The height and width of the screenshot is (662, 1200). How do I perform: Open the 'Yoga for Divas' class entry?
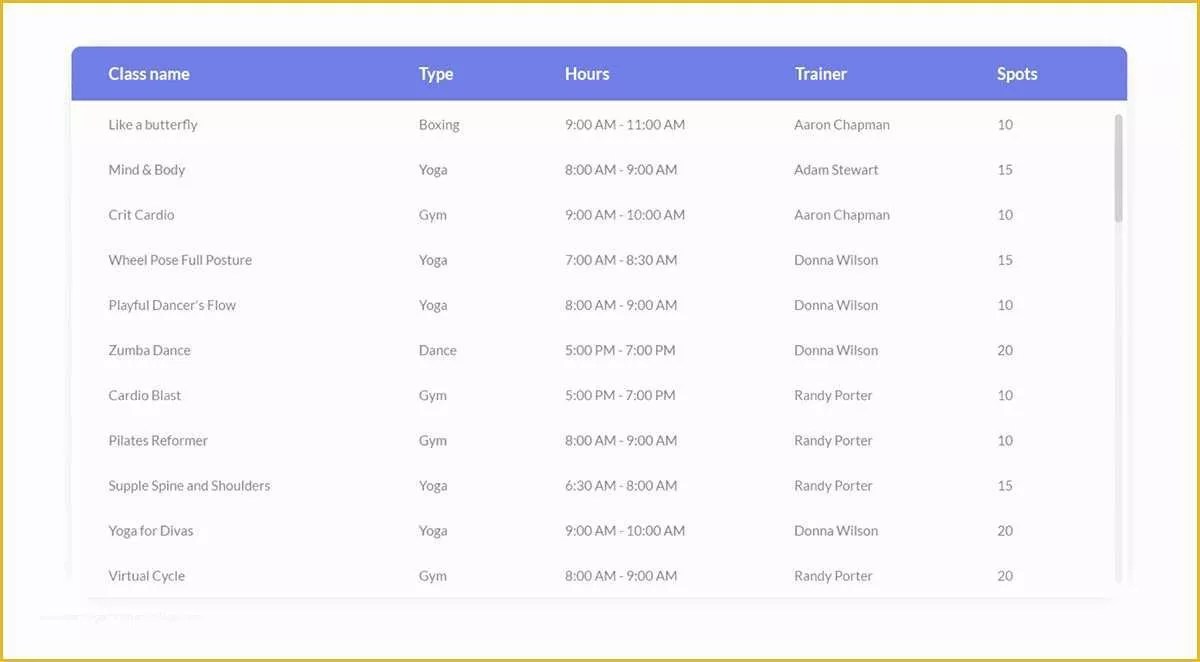pos(150,530)
